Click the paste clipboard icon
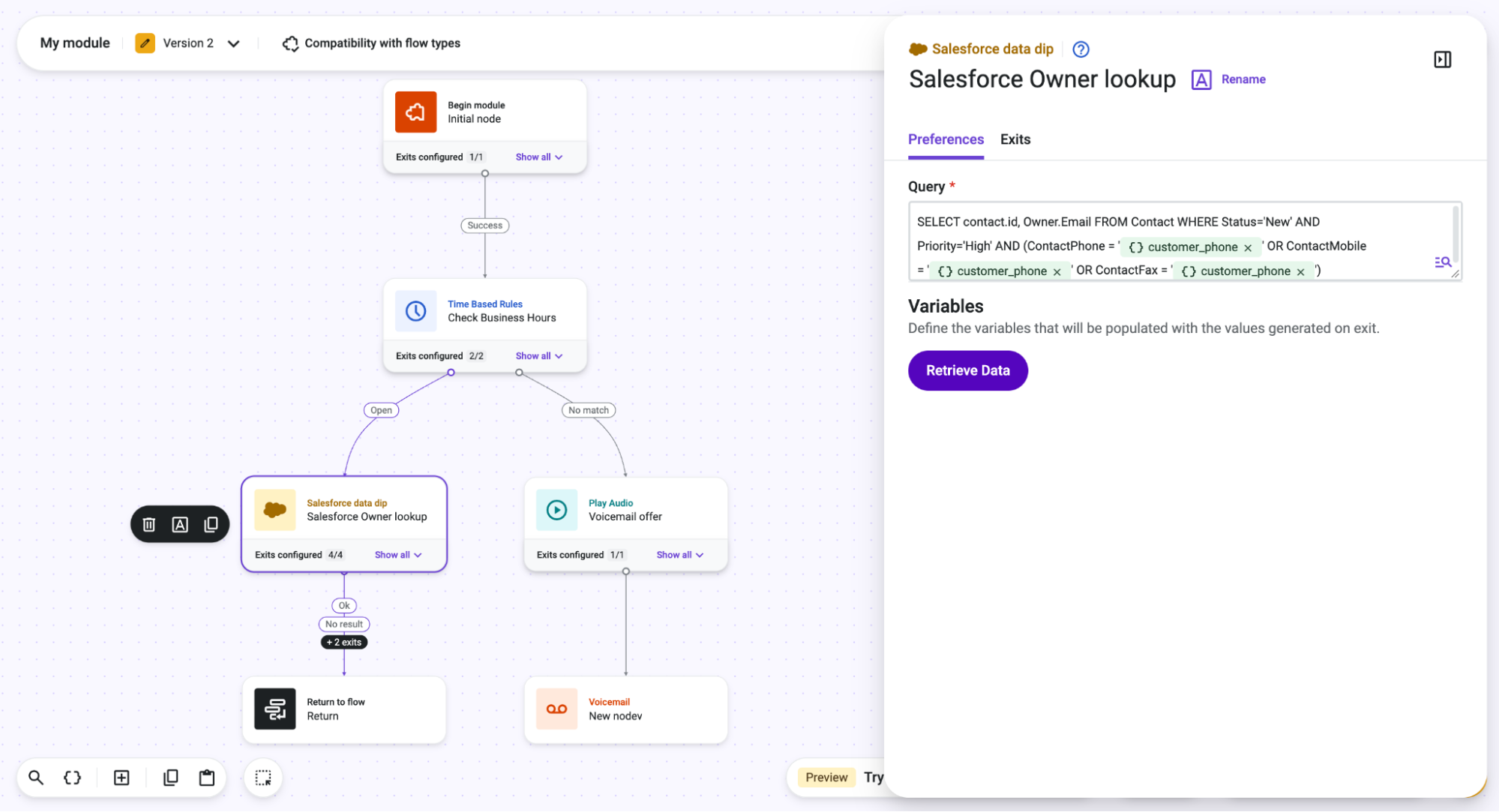The image size is (1499, 812). coord(207,778)
